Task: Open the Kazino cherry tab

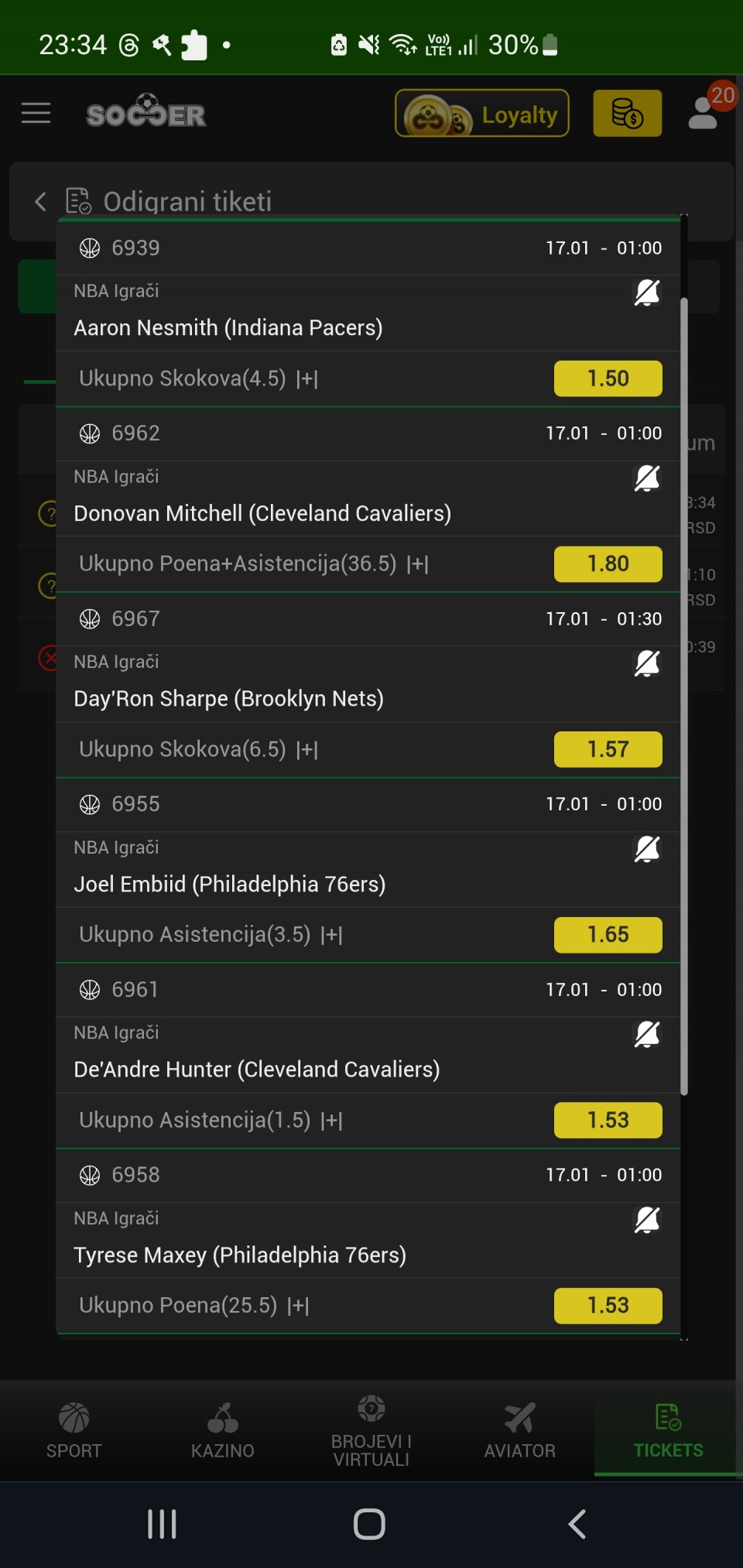Action: pos(223,1430)
